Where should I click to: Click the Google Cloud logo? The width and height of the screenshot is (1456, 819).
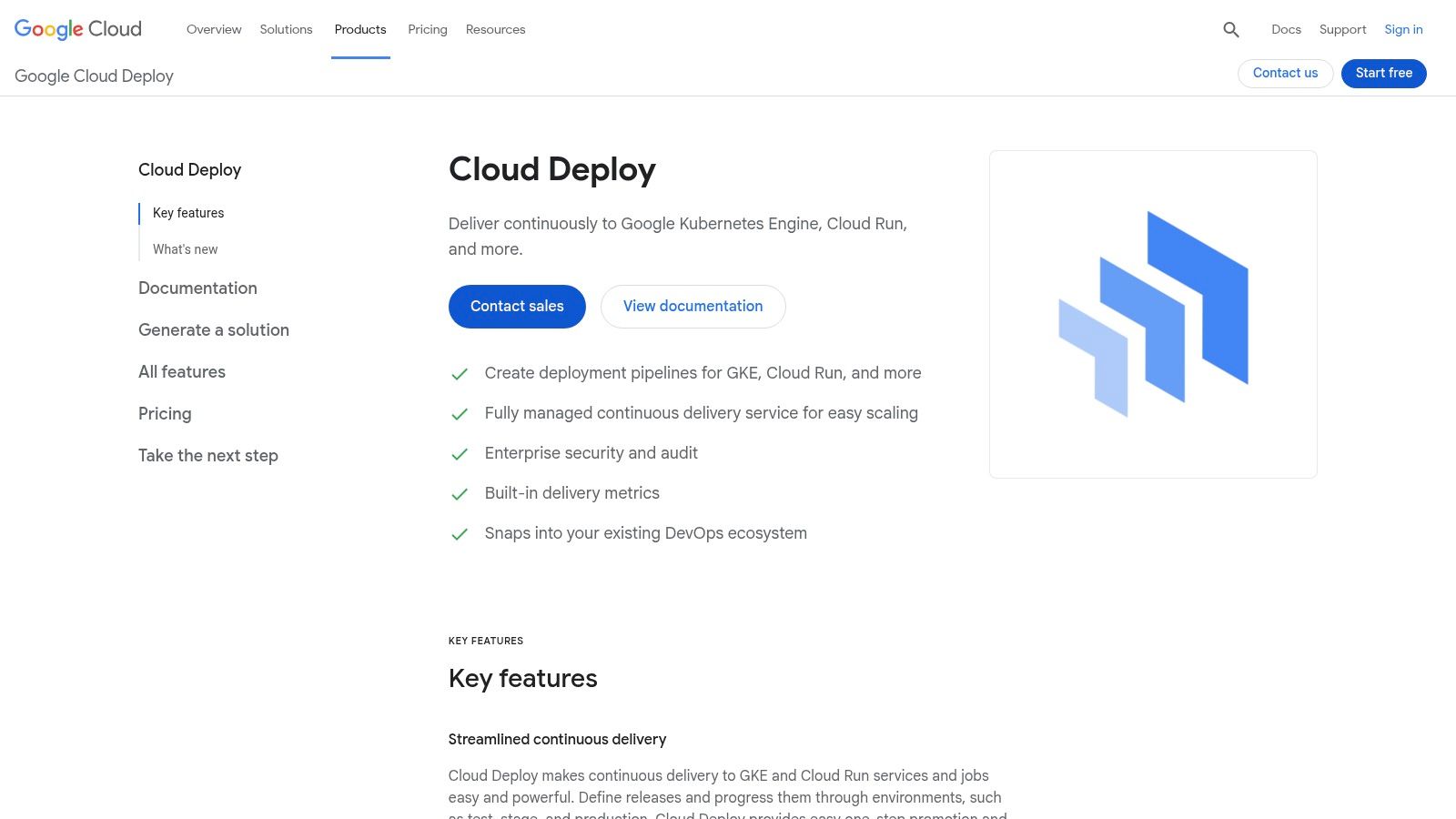tap(78, 29)
